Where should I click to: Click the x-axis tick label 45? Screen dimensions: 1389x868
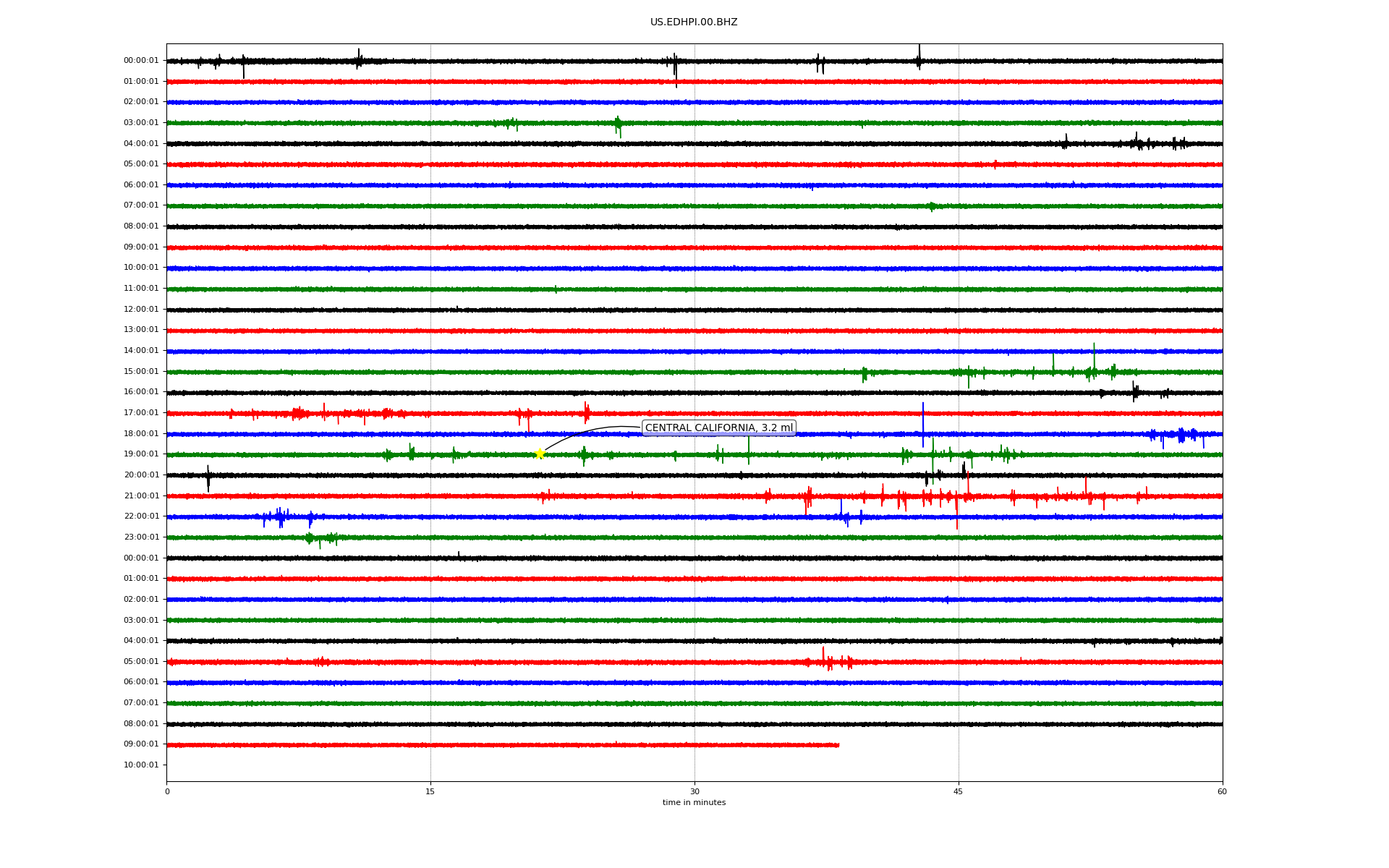959,791
